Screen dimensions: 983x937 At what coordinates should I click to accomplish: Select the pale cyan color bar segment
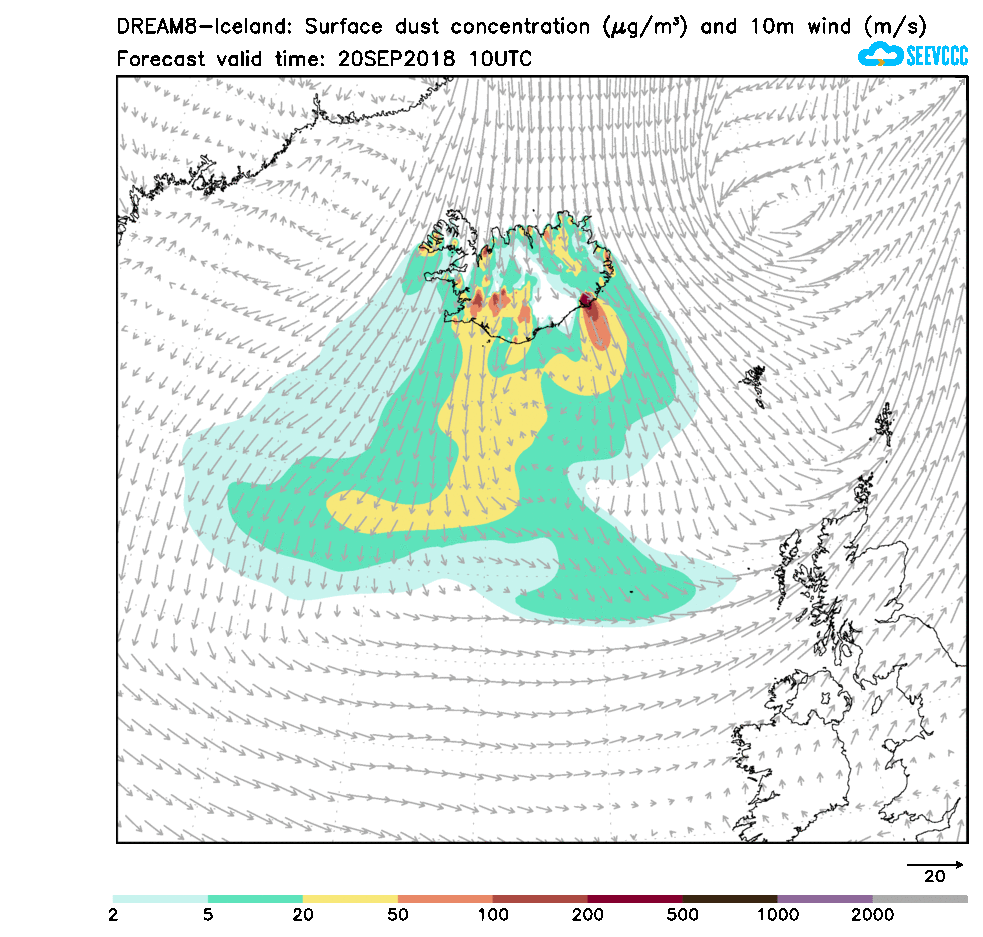[x=160, y=899]
